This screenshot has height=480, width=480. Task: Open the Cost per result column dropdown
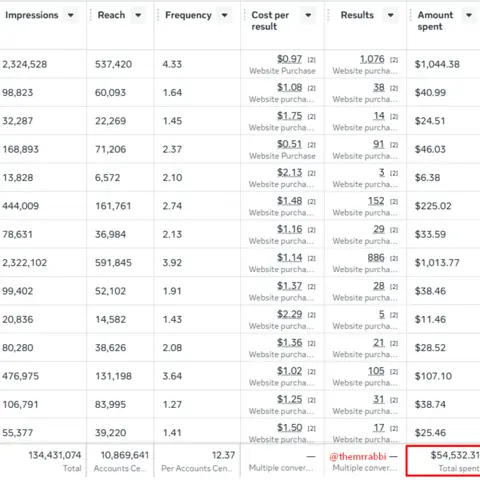(308, 15)
